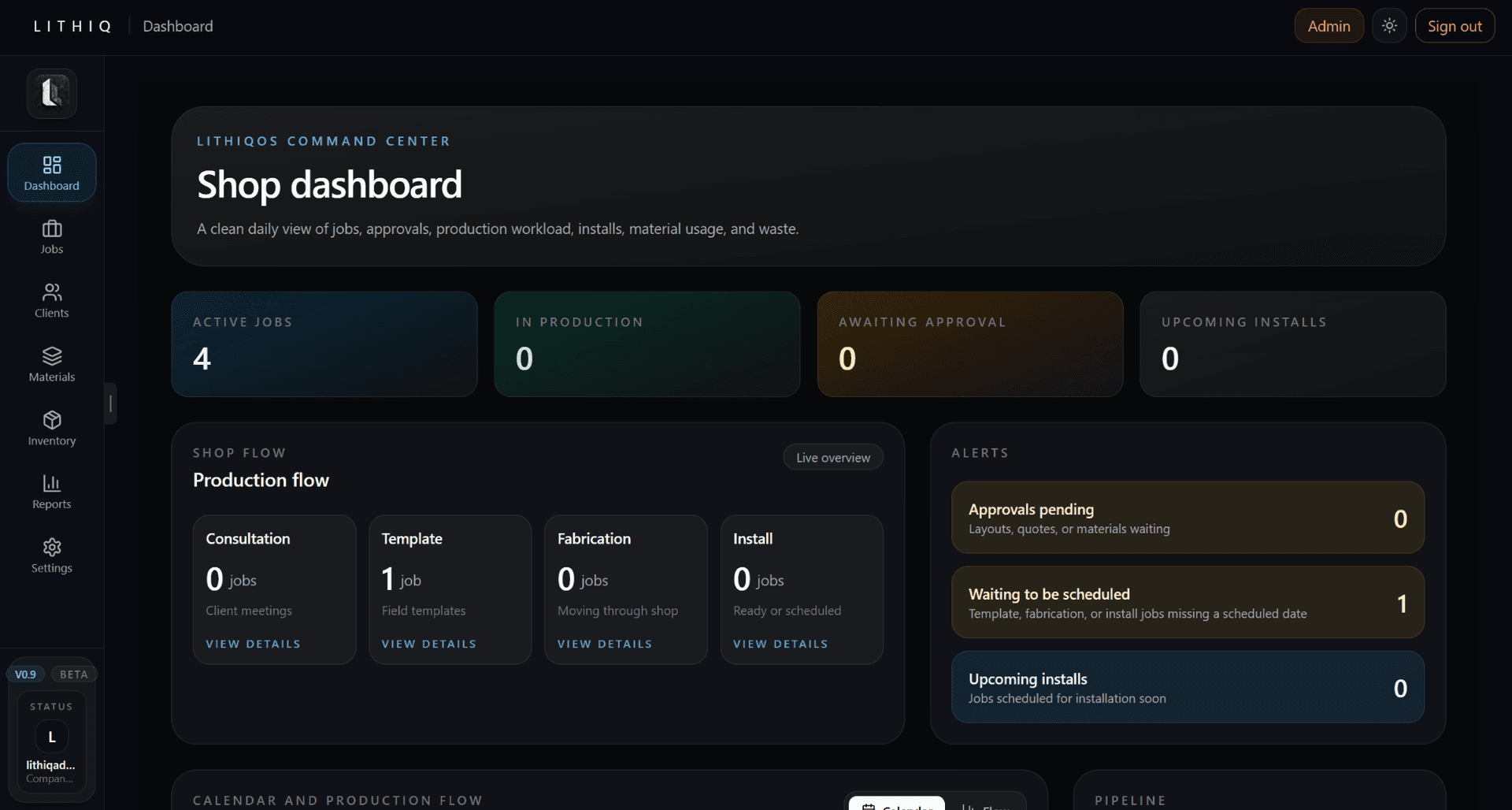Viewport: 1512px width, 810px height.
Task: View details for Template stage
Action: (x=429, y=644)
